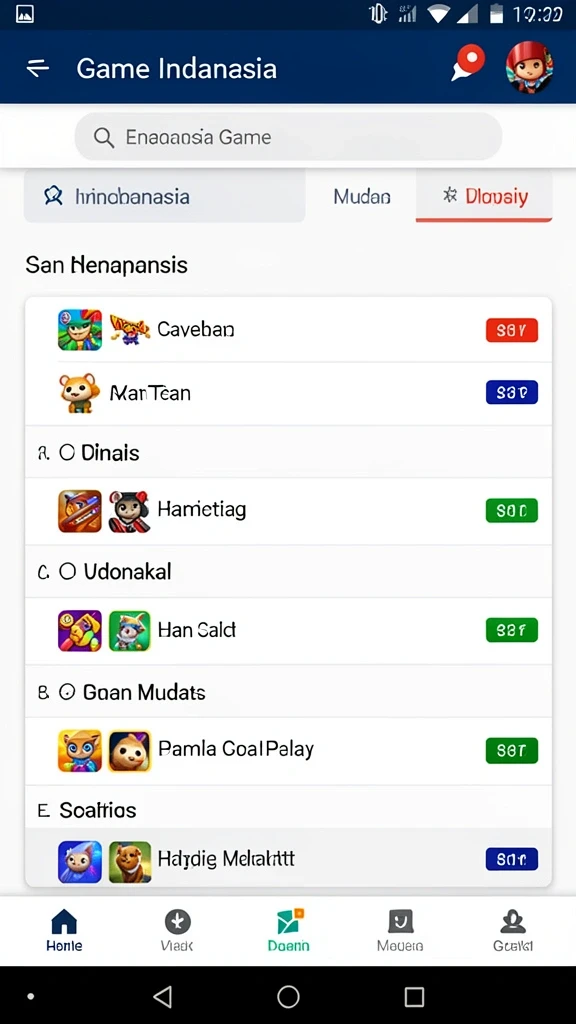The height and width of the screenshot is (1024, 576).
Task: Tap the blue button beside ManTean
Action: [512, 392]
